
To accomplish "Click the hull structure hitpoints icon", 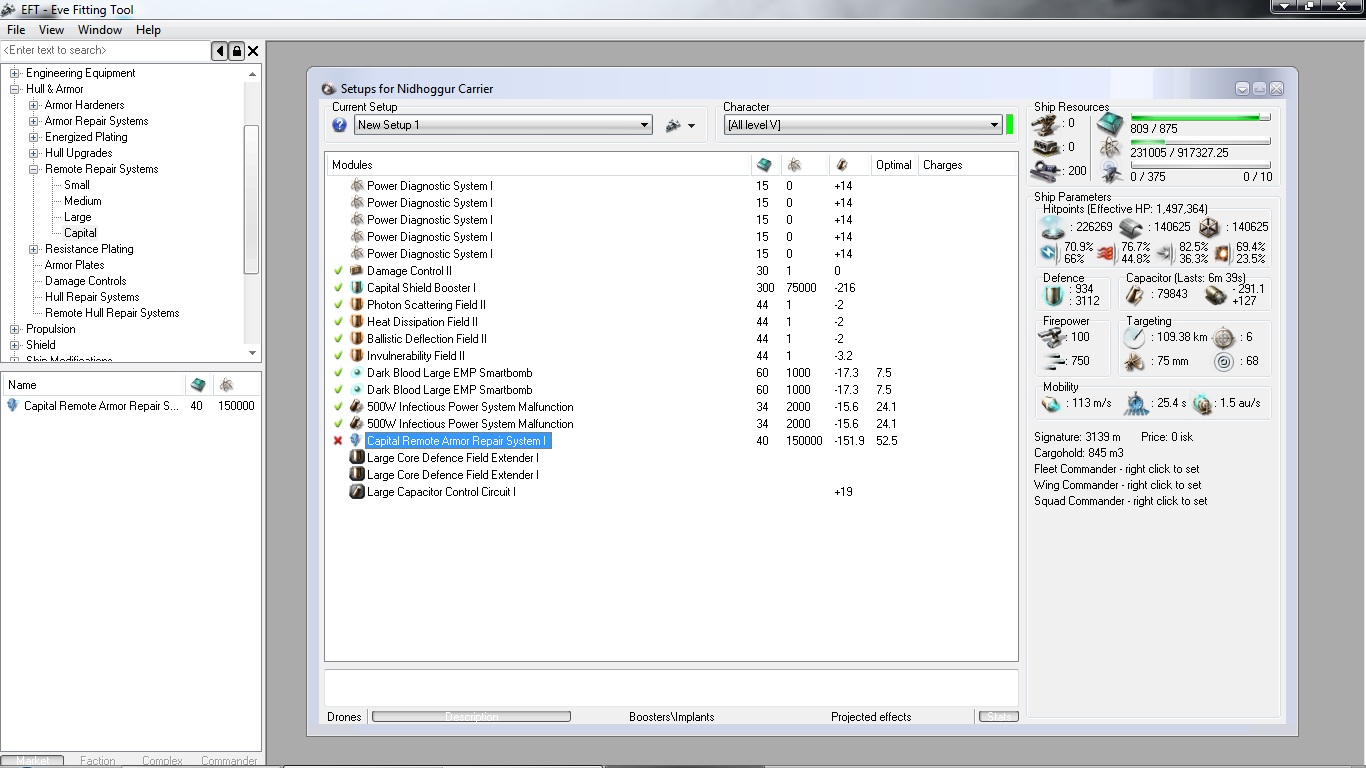I will click(x=1209, y=227).
